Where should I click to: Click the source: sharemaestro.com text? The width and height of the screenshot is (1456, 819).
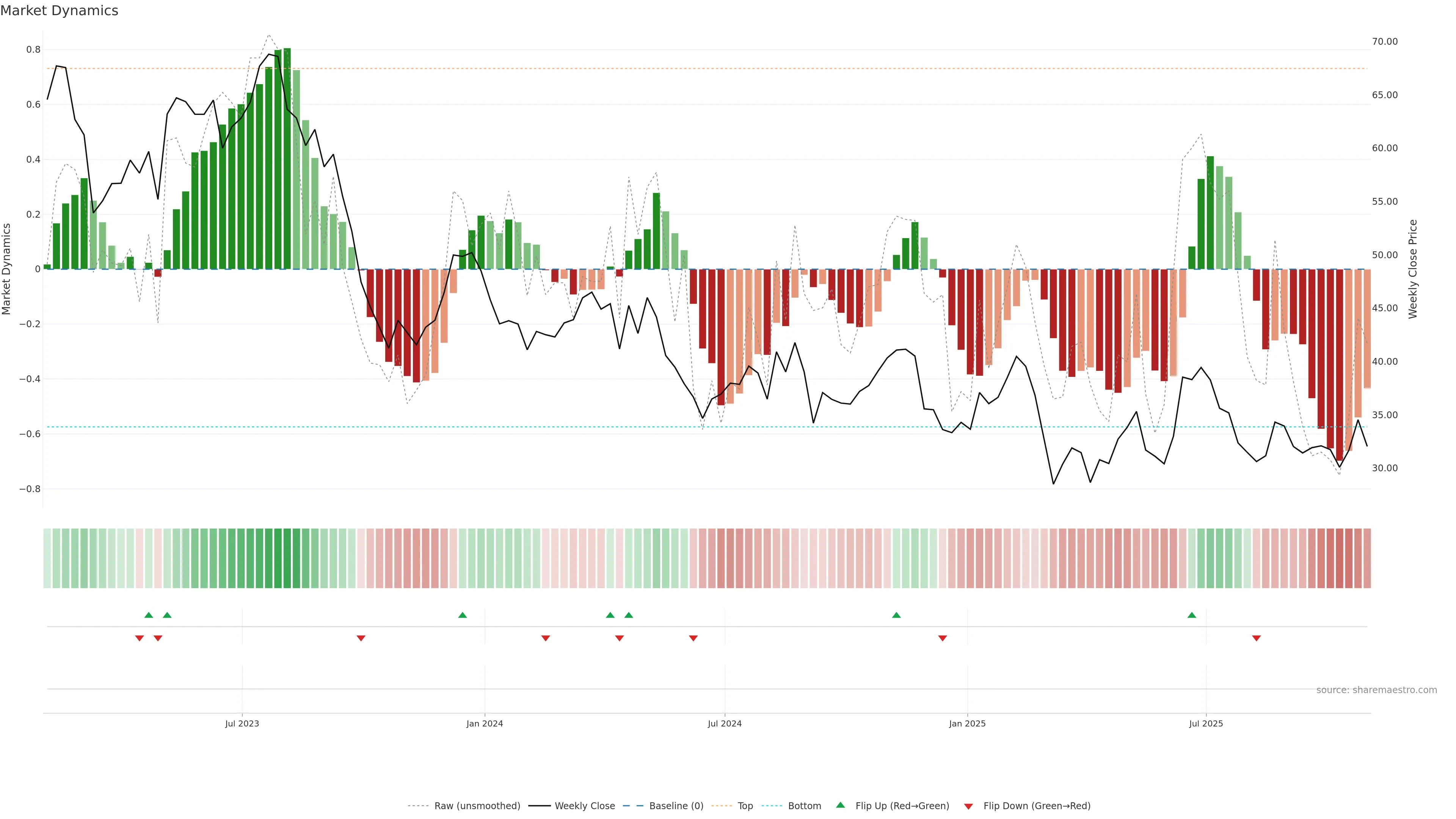tap(1376, 690)
